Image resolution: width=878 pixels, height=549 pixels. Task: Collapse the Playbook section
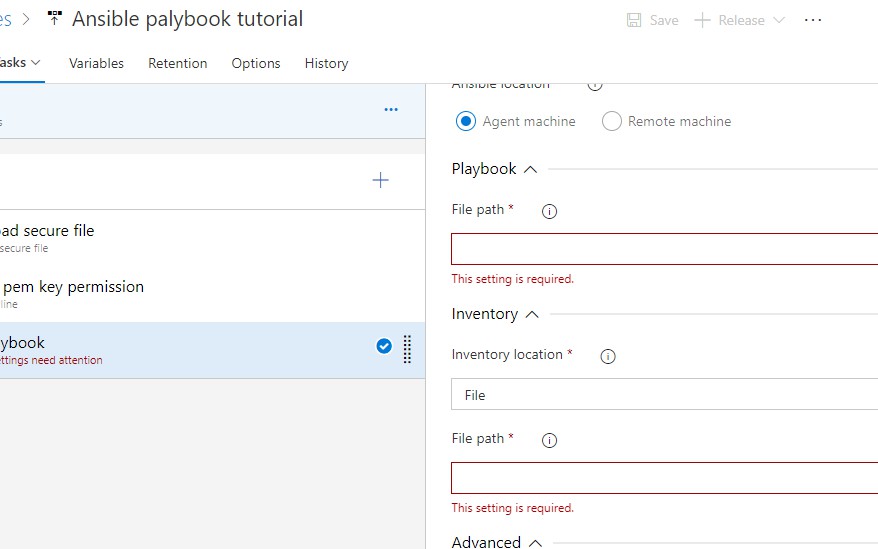point(530,169)
